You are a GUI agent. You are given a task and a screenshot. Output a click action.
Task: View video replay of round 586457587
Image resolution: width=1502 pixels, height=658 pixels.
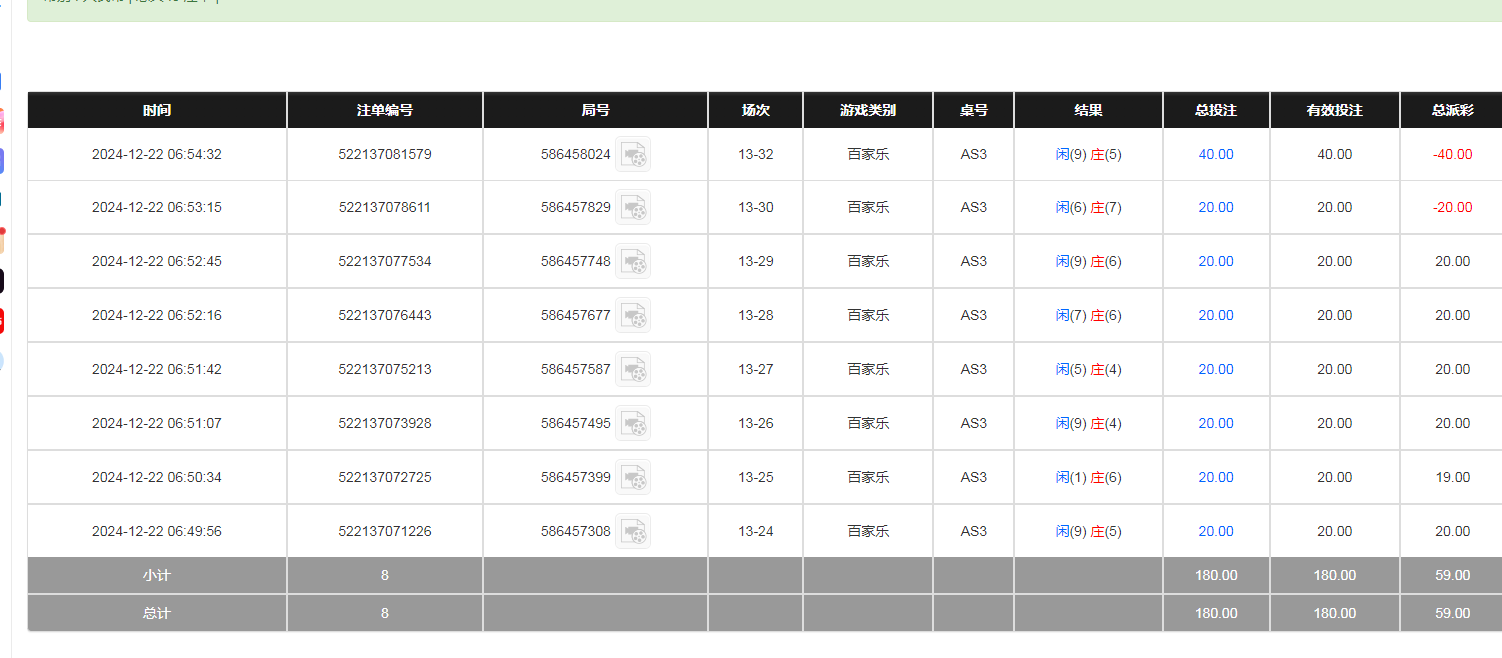tap(633, 370)
